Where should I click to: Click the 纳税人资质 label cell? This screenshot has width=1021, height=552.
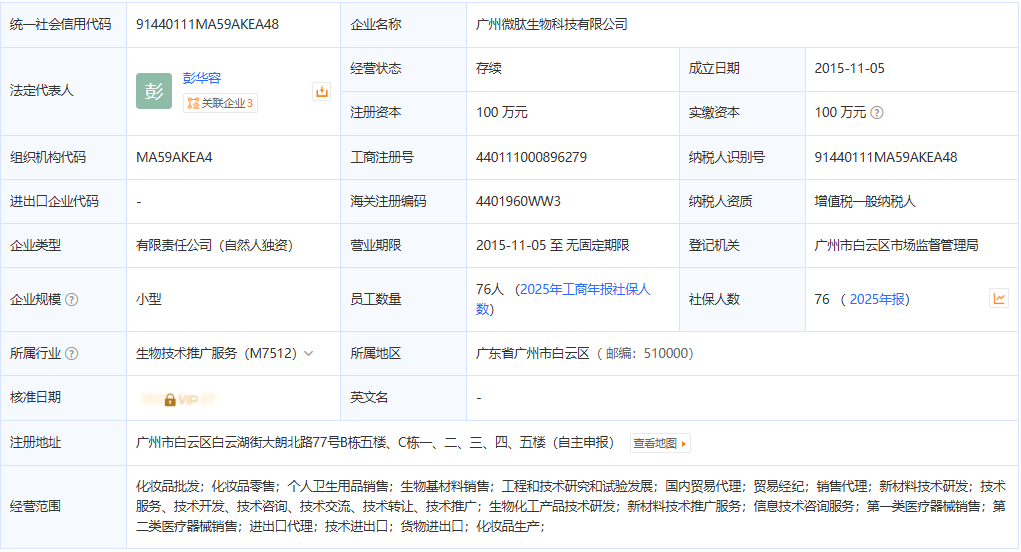[x=742, y=202]
